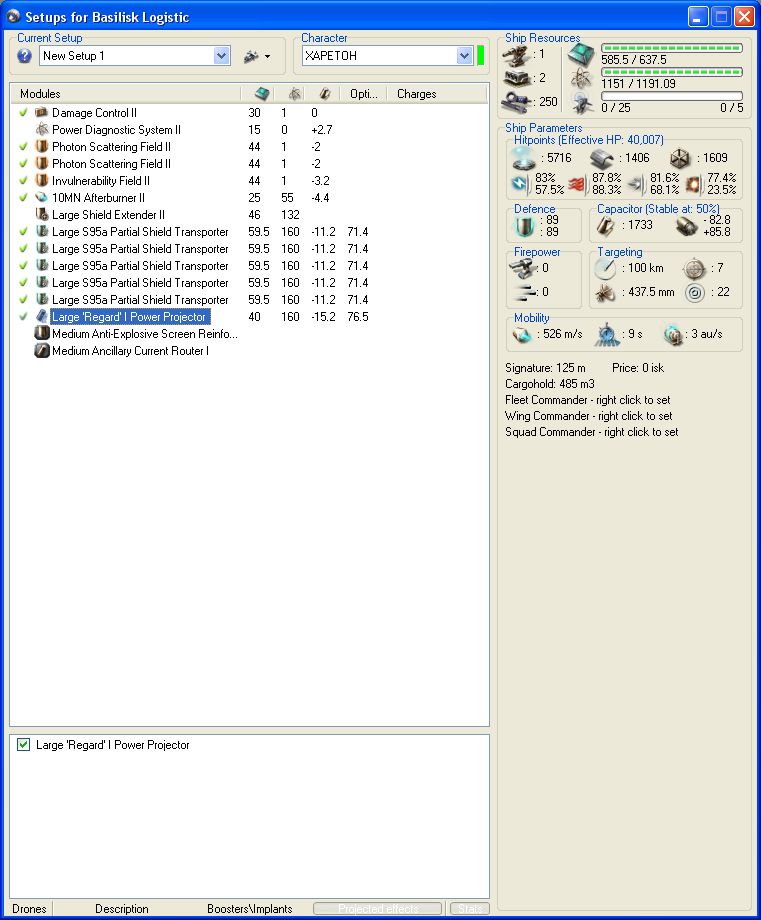The height and width of the screenshot is (920, 761).
Task: Click the capacitor capacity icon
Action: [606, 225]
